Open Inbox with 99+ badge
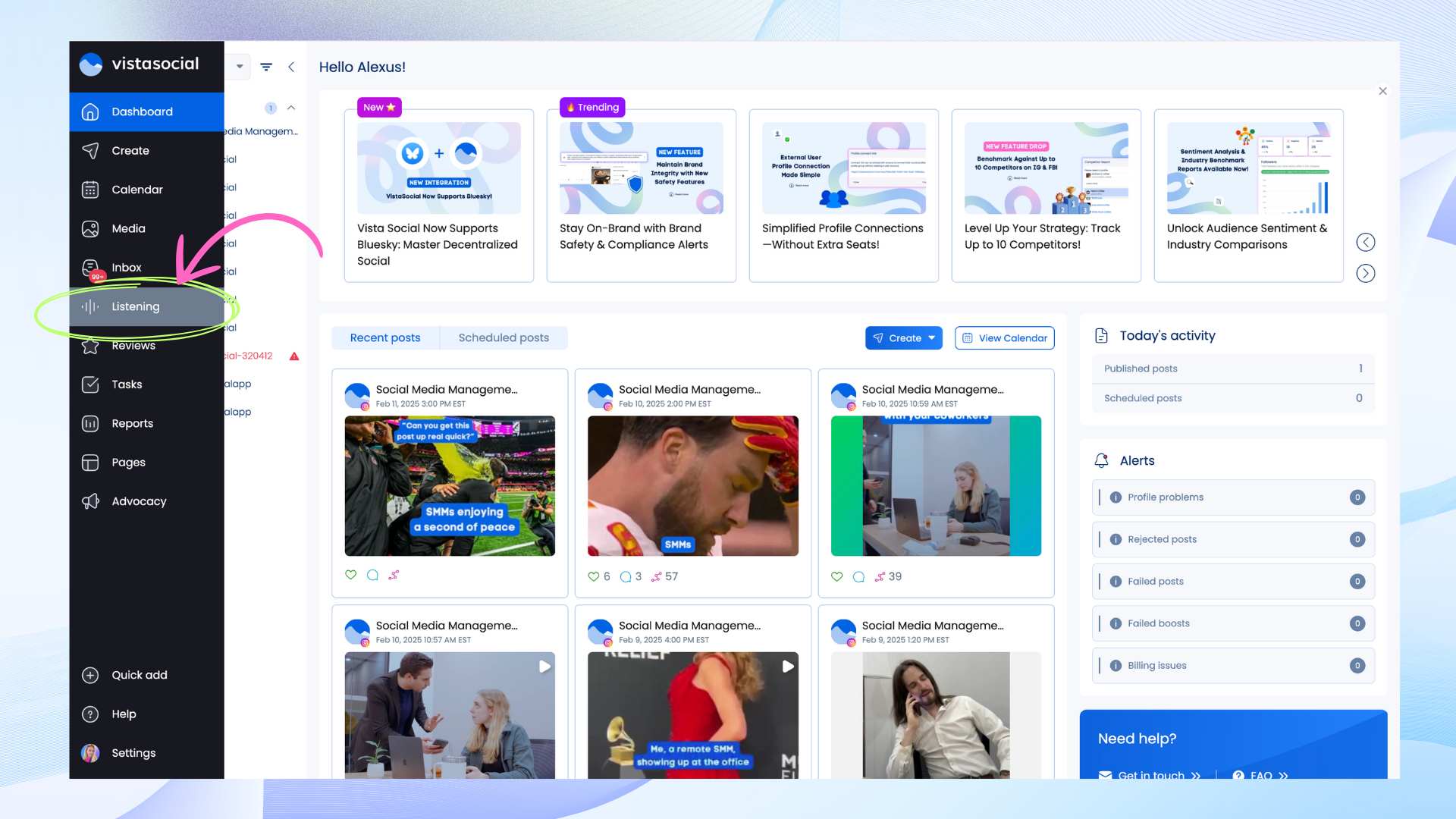The height and width of the screenshot is (819, 1456). [x=90, y=268]
